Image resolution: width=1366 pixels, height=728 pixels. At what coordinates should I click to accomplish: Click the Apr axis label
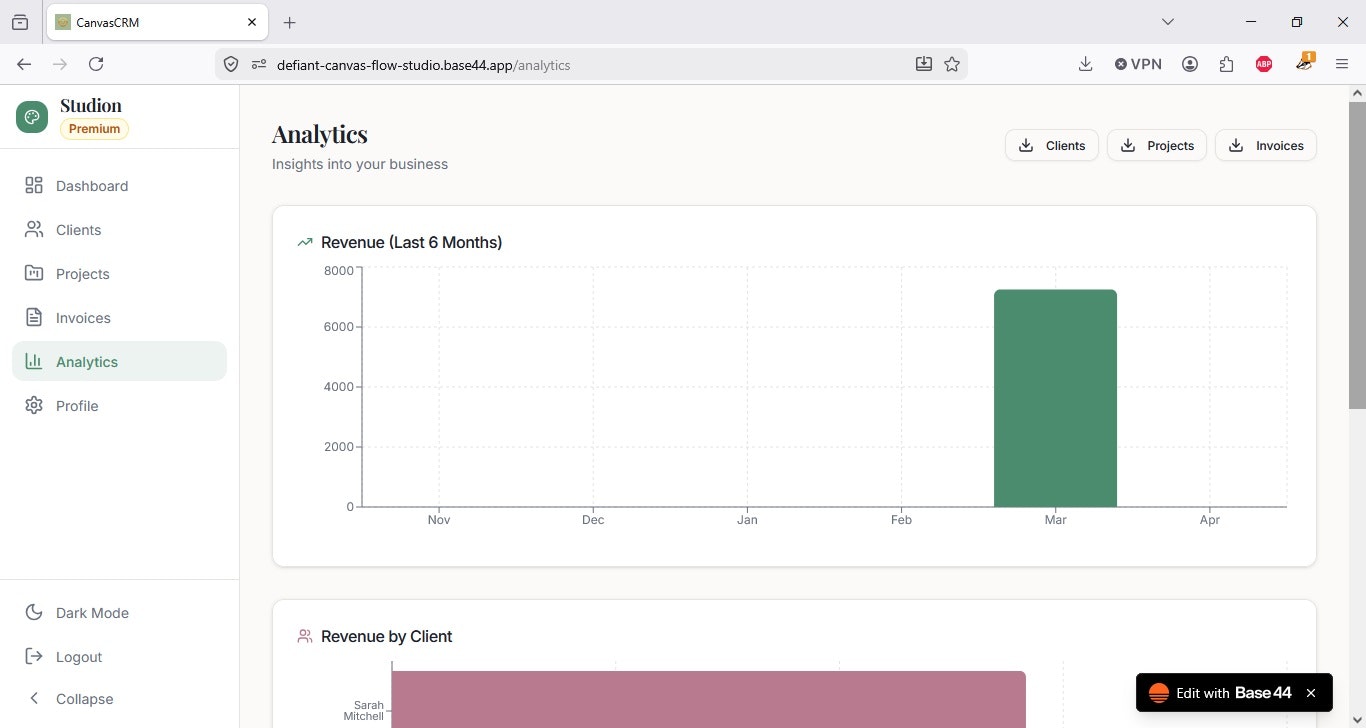click(1210, 520)
